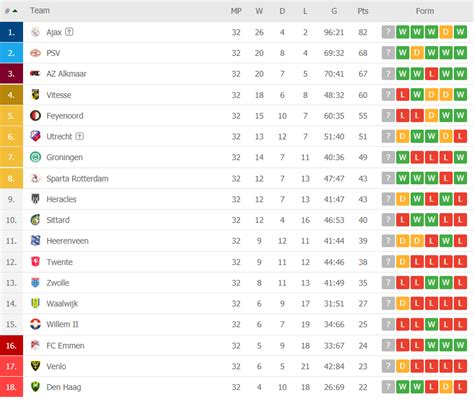Click the gray upcoming-match badge for PSV

[x=388, y=53]
